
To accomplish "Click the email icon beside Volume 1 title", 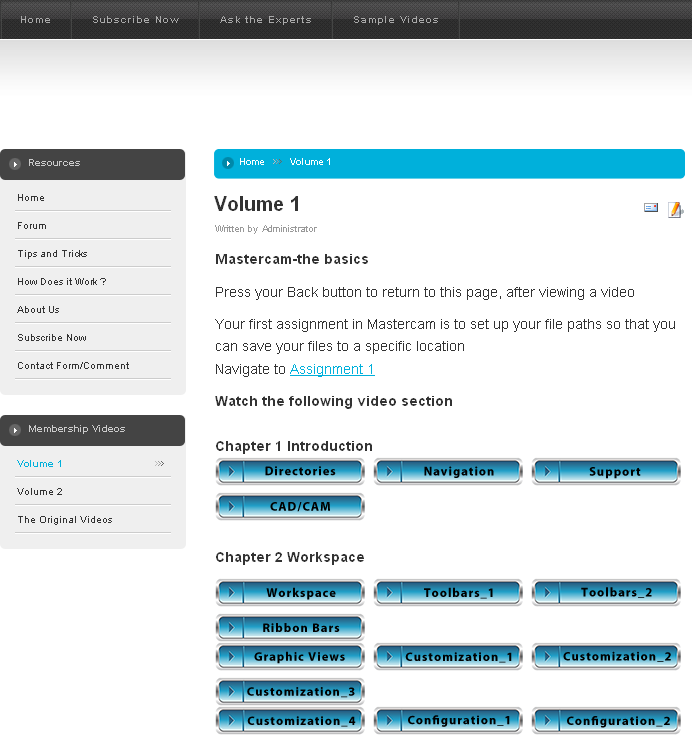I will [651, 208].
